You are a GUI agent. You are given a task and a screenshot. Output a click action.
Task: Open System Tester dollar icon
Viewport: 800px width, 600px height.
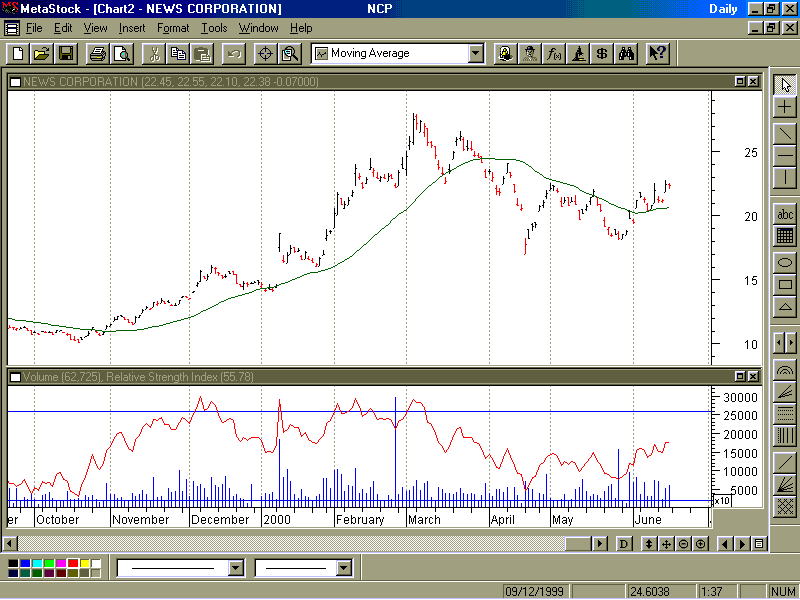tap(602, 54)
